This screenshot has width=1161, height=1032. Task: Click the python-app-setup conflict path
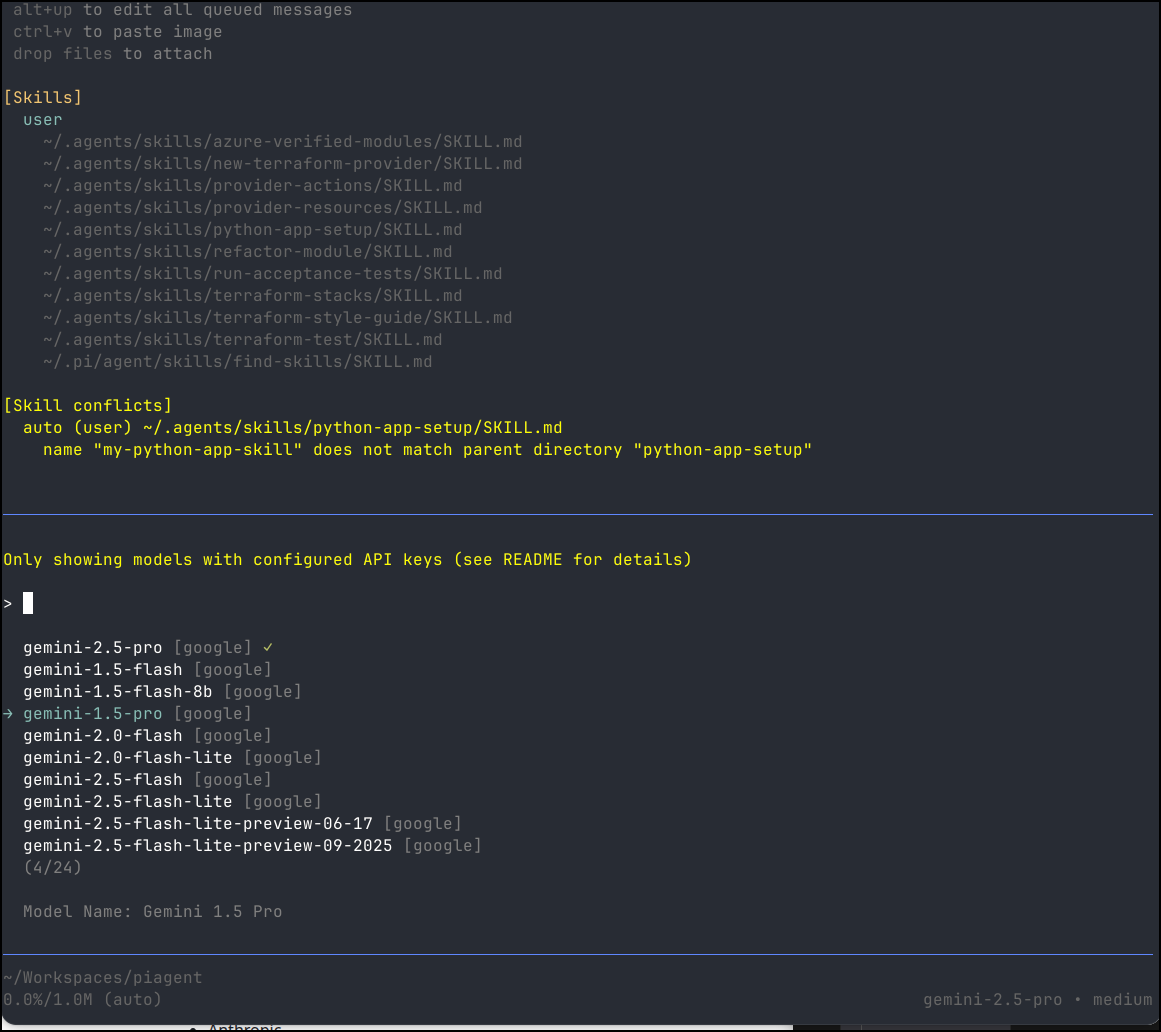coord(352,428)
